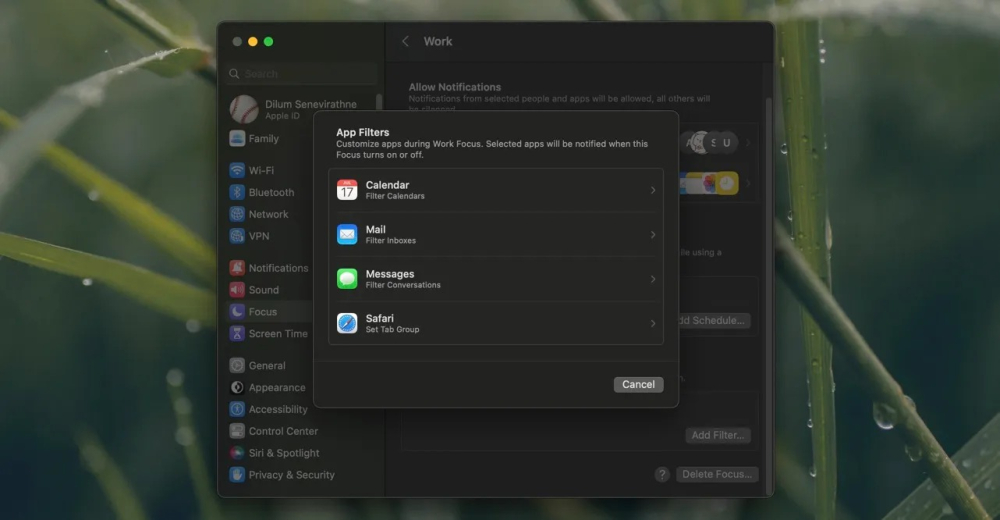The width and height of the screenshot is (1000, 520).
Task: Open allowed people avatars row
Action: tap(717, 143)
